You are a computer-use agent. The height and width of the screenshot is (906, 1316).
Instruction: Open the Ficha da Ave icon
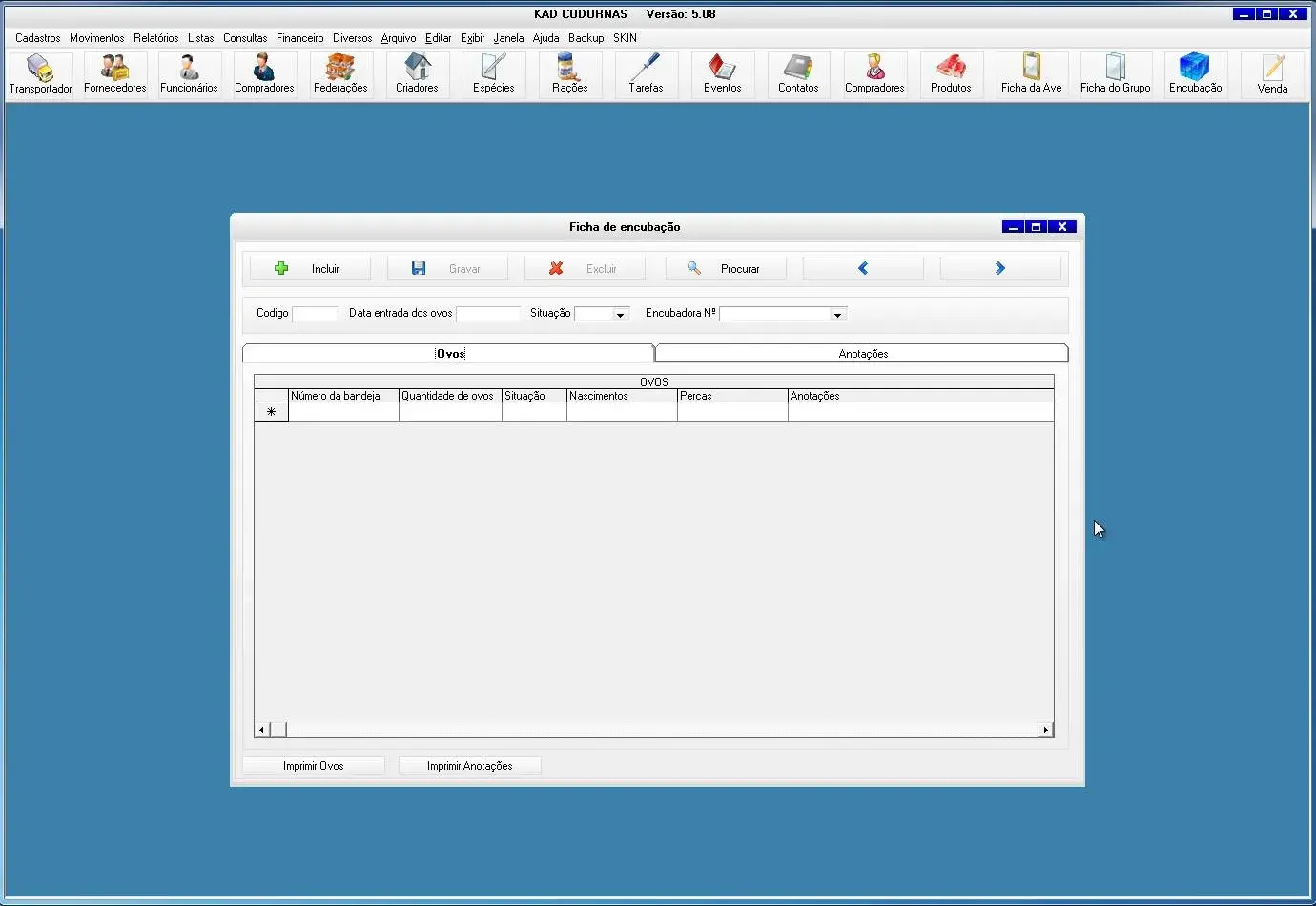1031,74
